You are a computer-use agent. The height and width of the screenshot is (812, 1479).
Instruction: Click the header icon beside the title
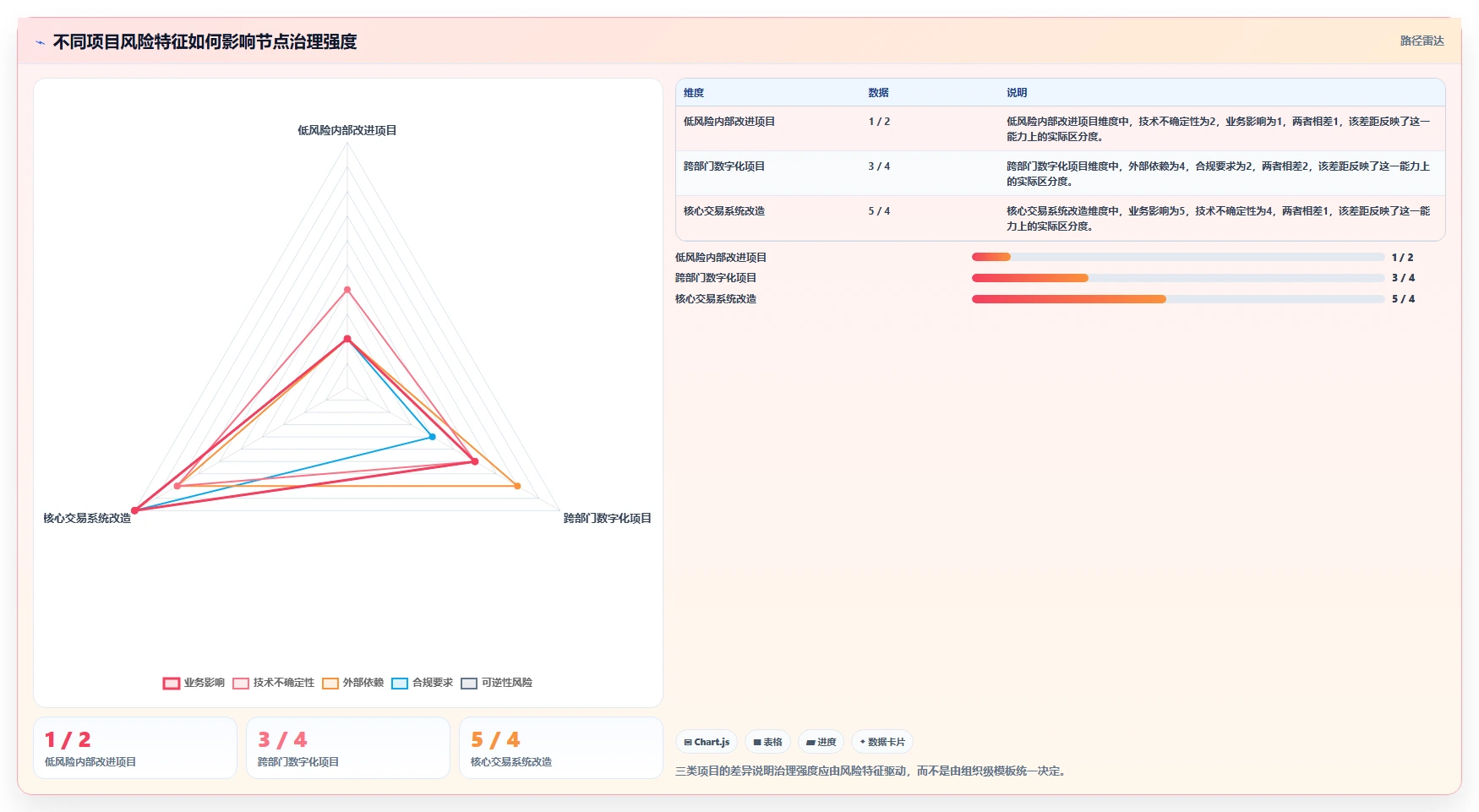(40, 42)
